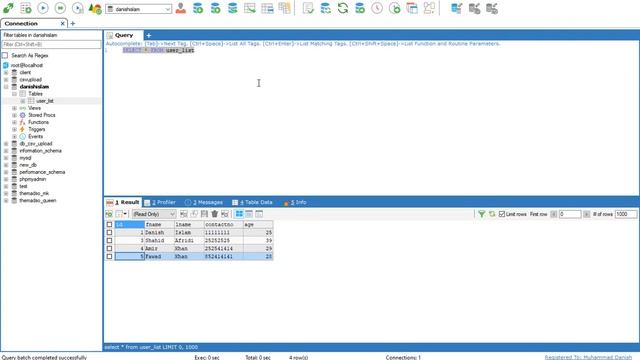Click the previous arrow beside First row
Image resolution: width=640 pixels, height=360 pixels.
(553, 214)
